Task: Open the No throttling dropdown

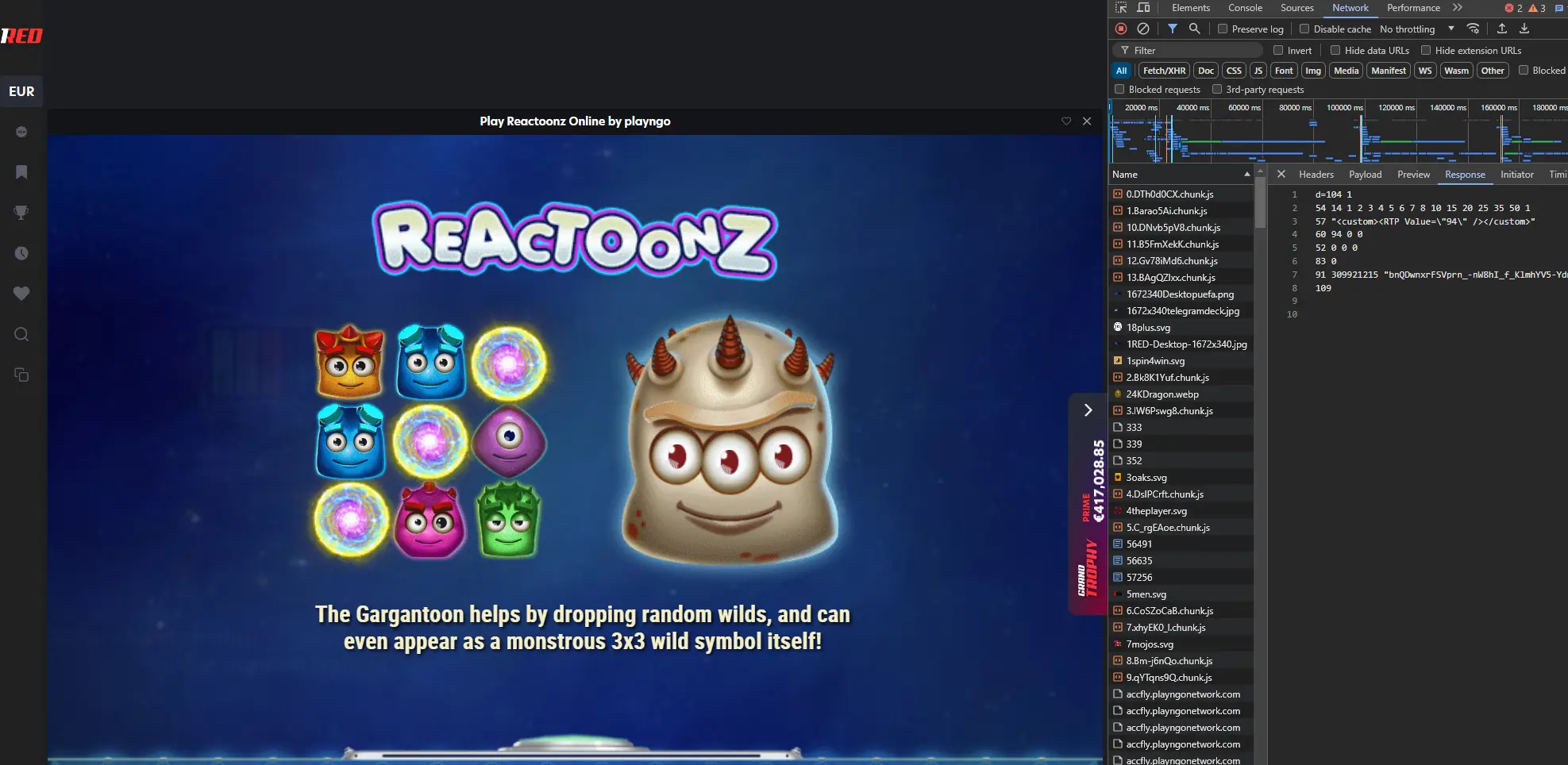Action: [x=1417, y=29]
